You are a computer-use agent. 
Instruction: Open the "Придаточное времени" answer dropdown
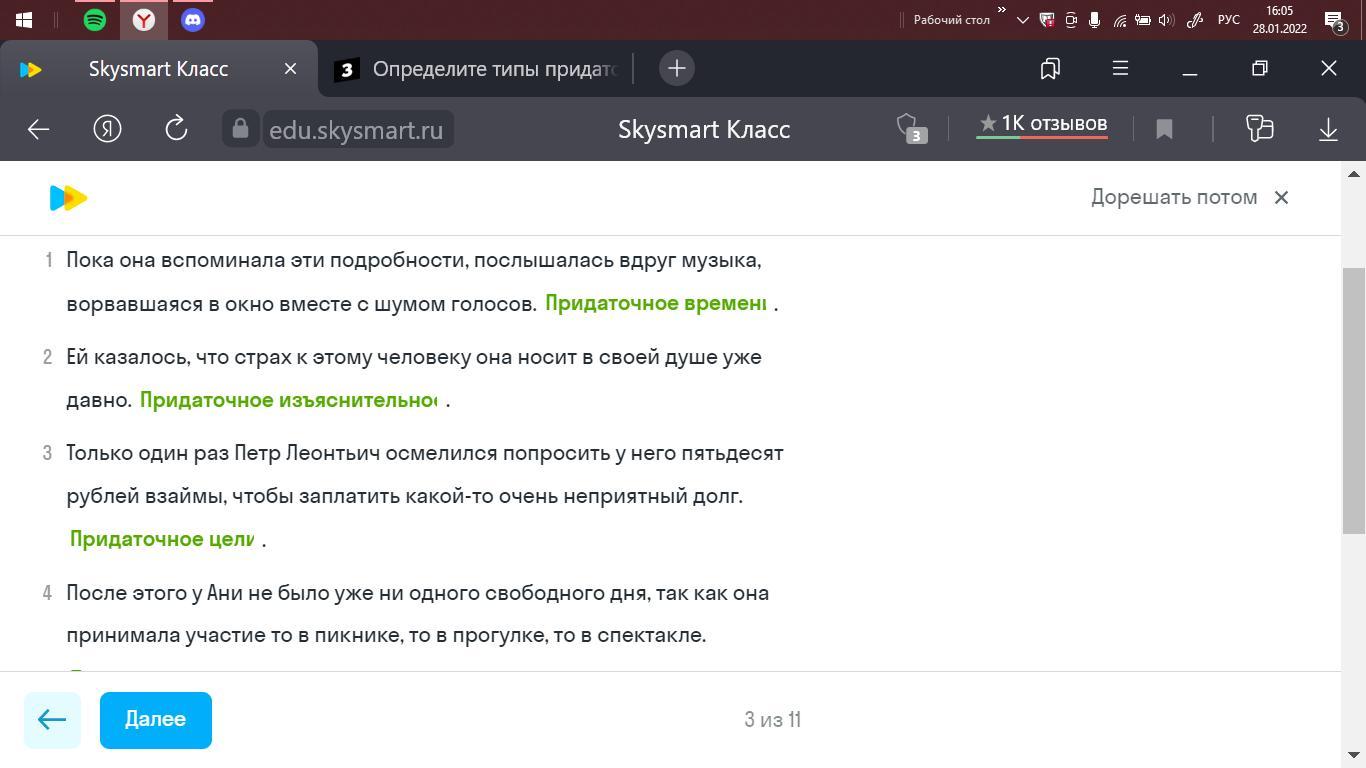point(656,303)
